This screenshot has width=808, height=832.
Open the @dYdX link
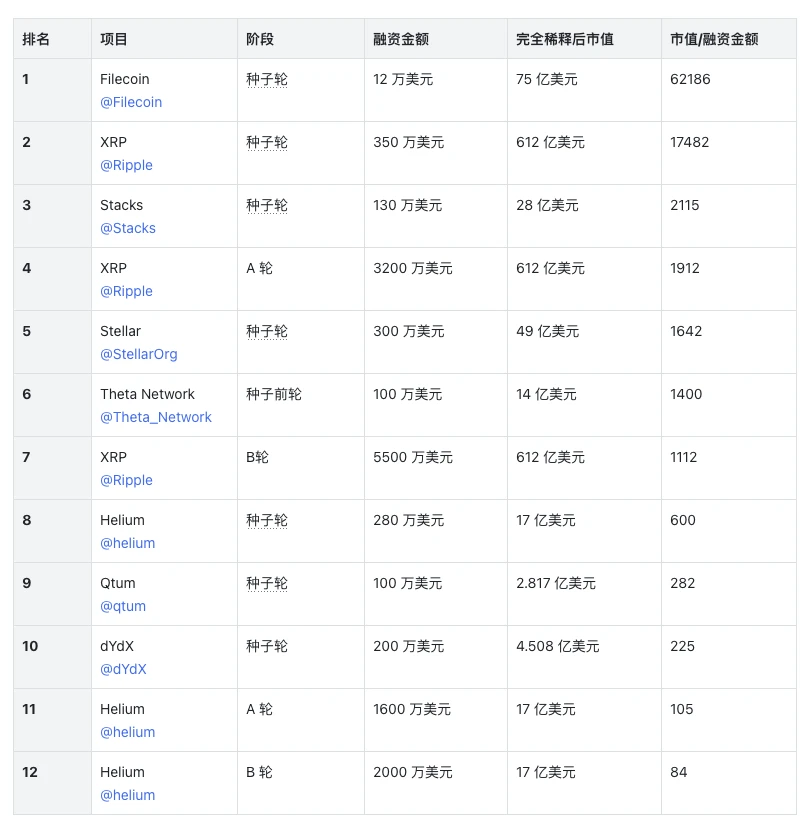click(x=123, y=669)
